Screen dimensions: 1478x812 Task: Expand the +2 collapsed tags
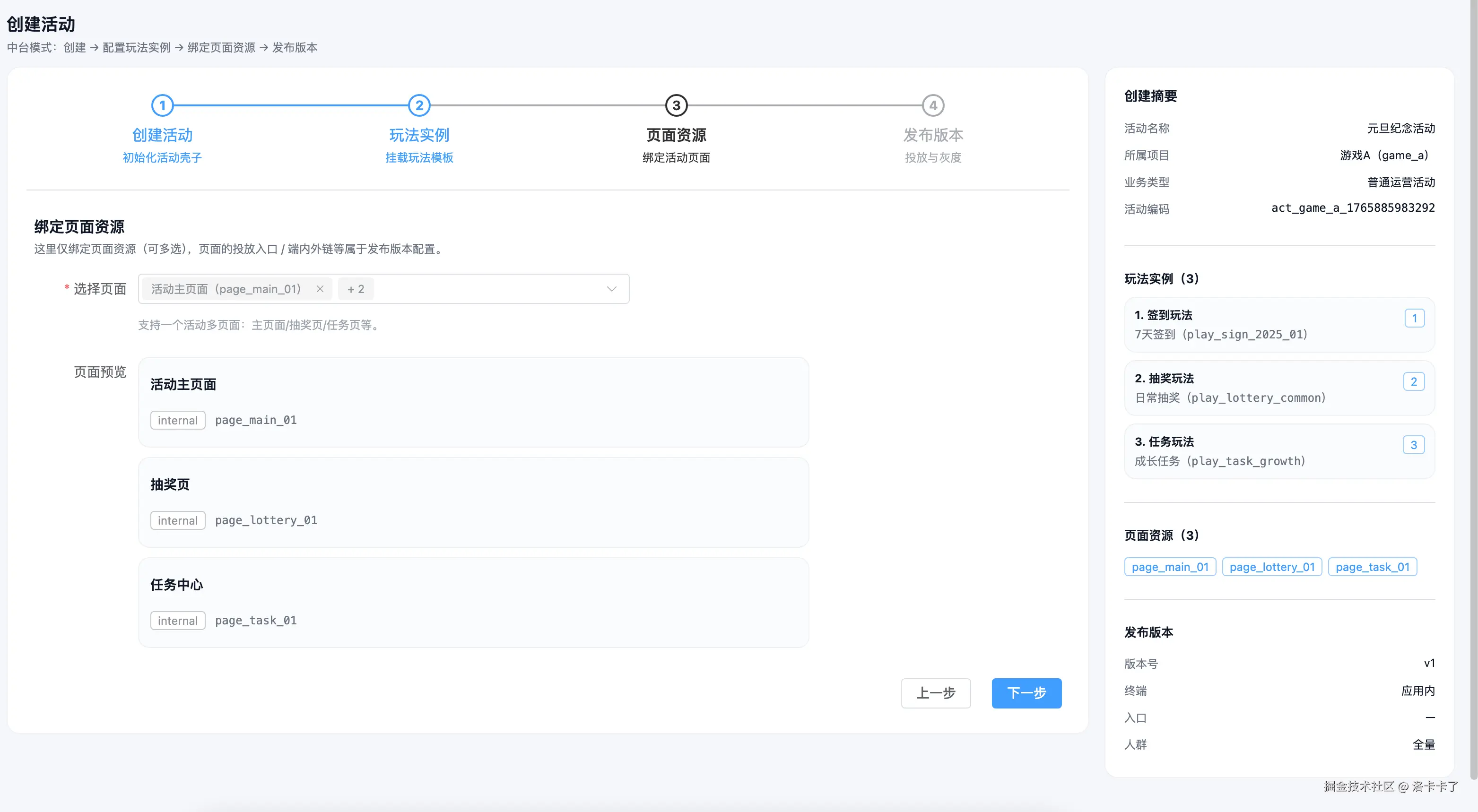tap(356, 289)
